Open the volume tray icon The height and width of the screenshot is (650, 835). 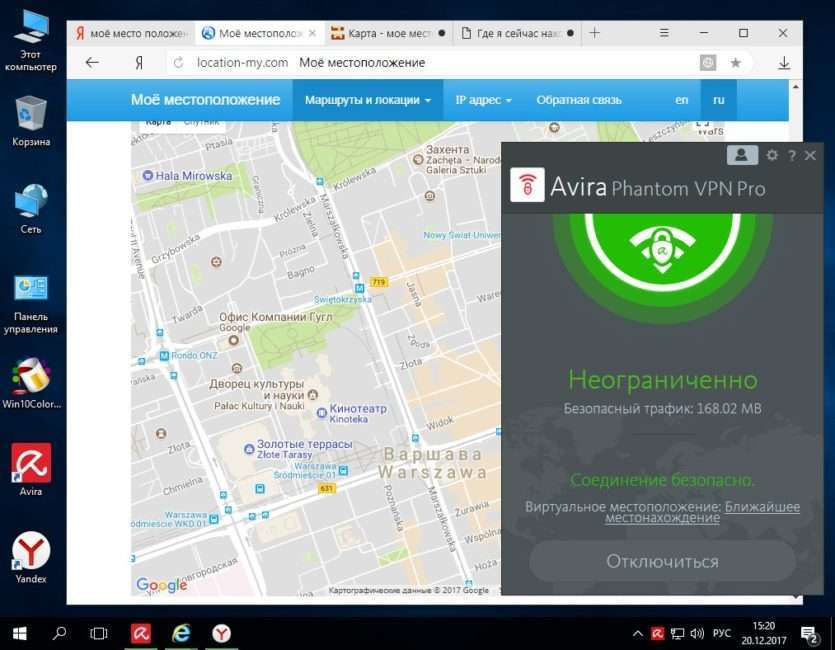[x=697, y=633]
